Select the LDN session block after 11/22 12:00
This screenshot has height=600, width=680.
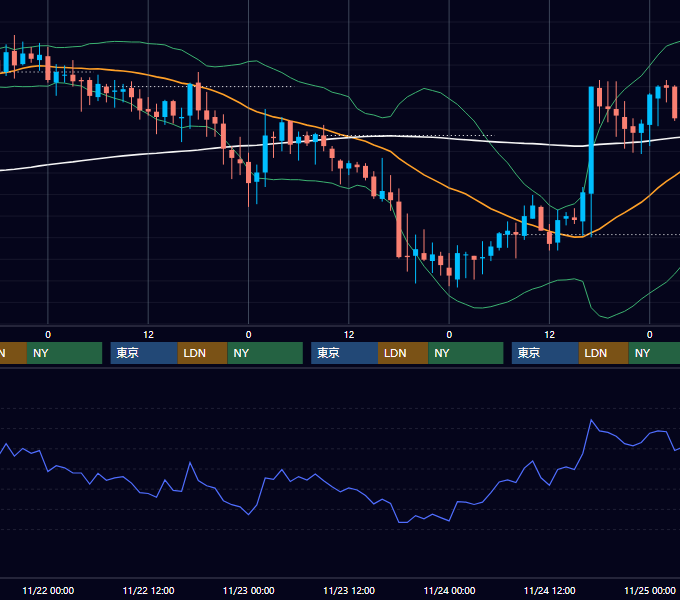pos(203,353)
